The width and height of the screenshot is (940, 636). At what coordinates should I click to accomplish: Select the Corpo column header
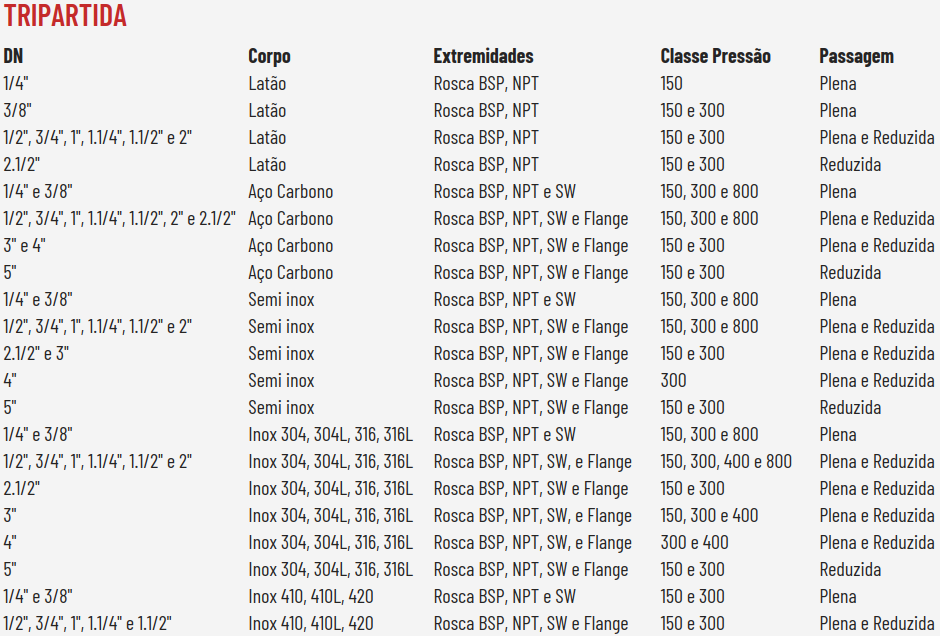click(269, 56)
